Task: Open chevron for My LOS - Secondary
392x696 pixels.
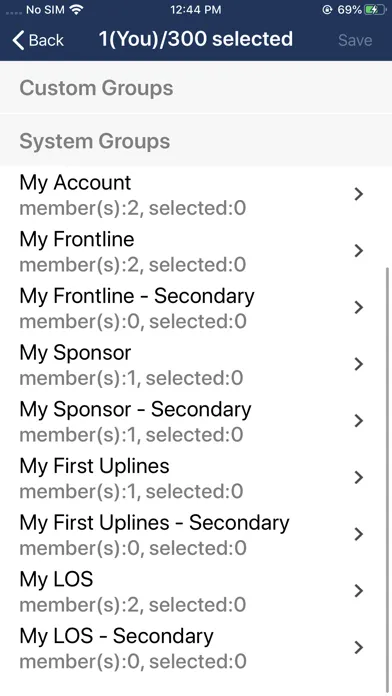Action: tap(359, 648)
